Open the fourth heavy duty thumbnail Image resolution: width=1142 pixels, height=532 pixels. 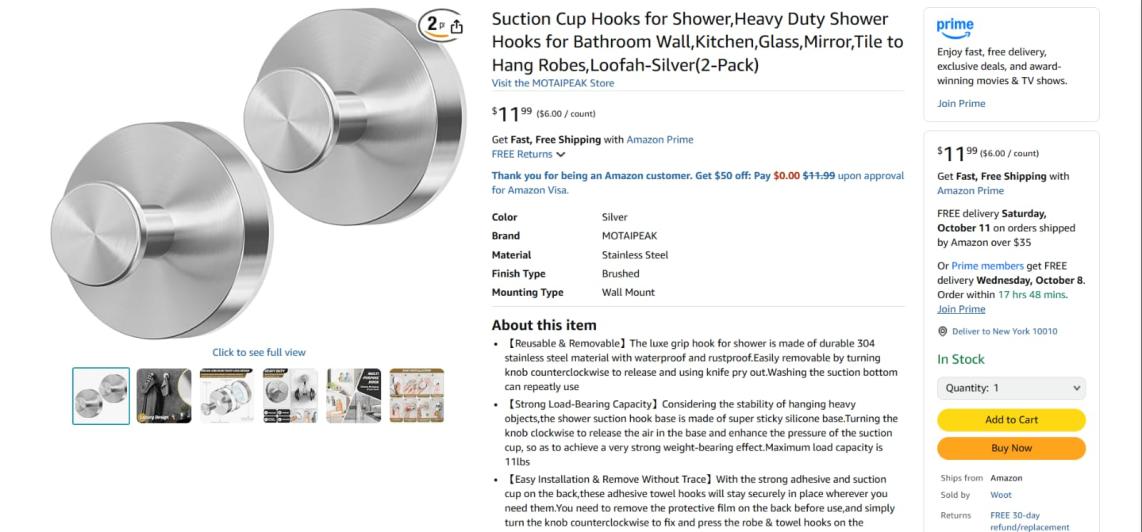coord(290,396)
